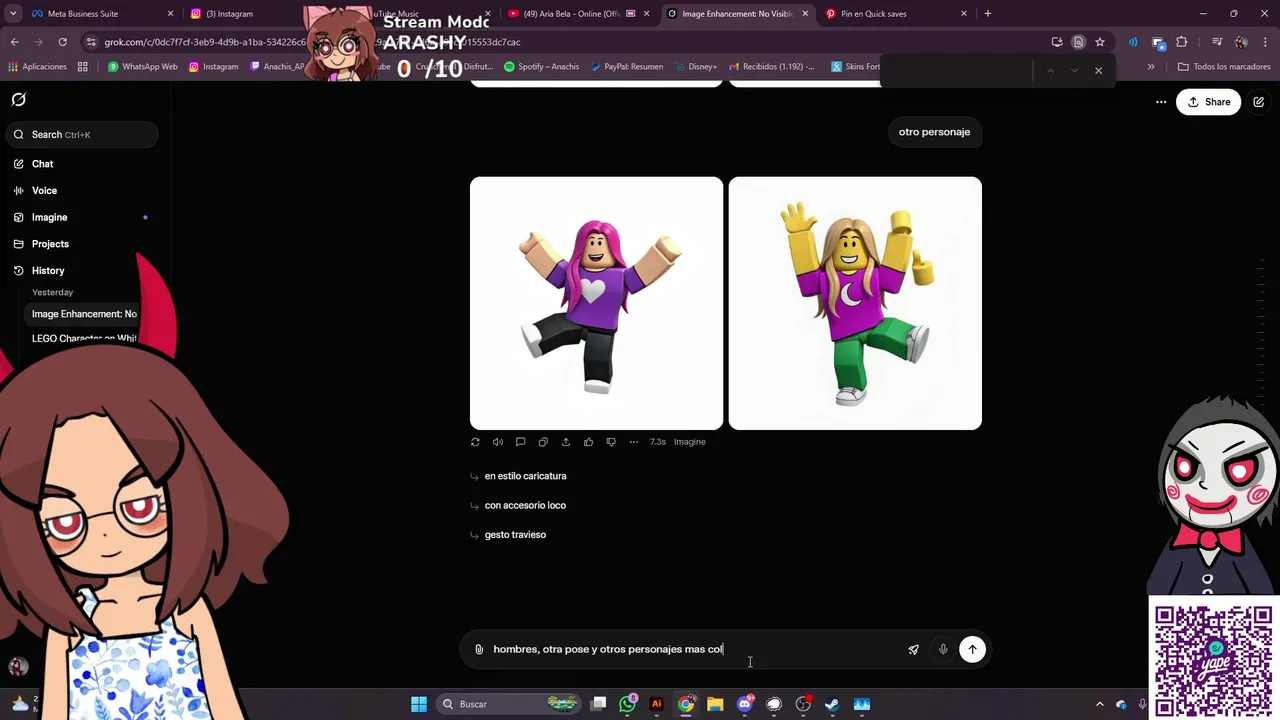Open Imagine in the sidebar
Screen dimensions: 1280x720
pos(49,217)
